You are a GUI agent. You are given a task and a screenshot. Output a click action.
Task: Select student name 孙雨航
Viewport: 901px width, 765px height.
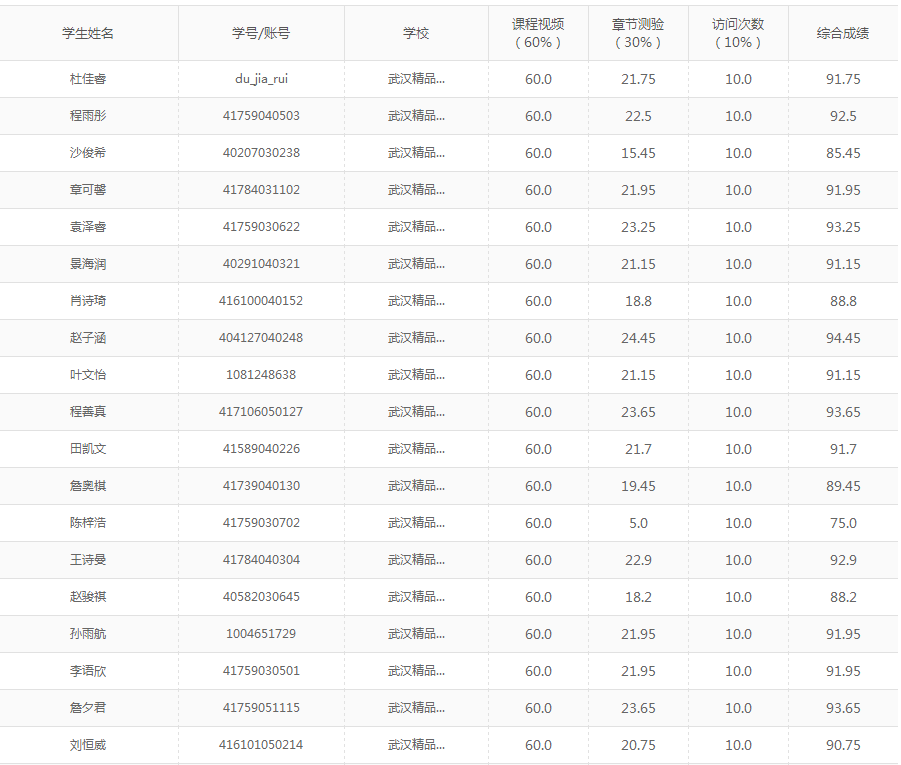[x=88, y=633]
